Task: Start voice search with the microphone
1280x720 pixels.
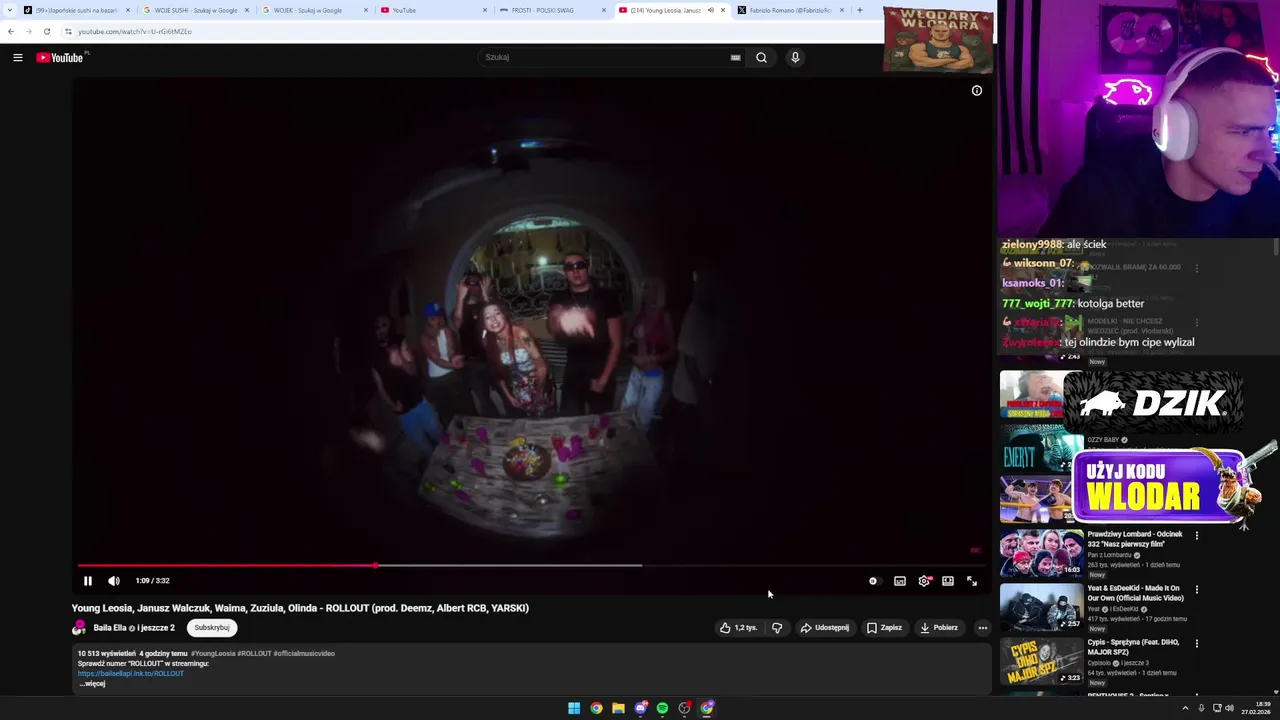Action: pyautogui.click(x=795, y=58)
